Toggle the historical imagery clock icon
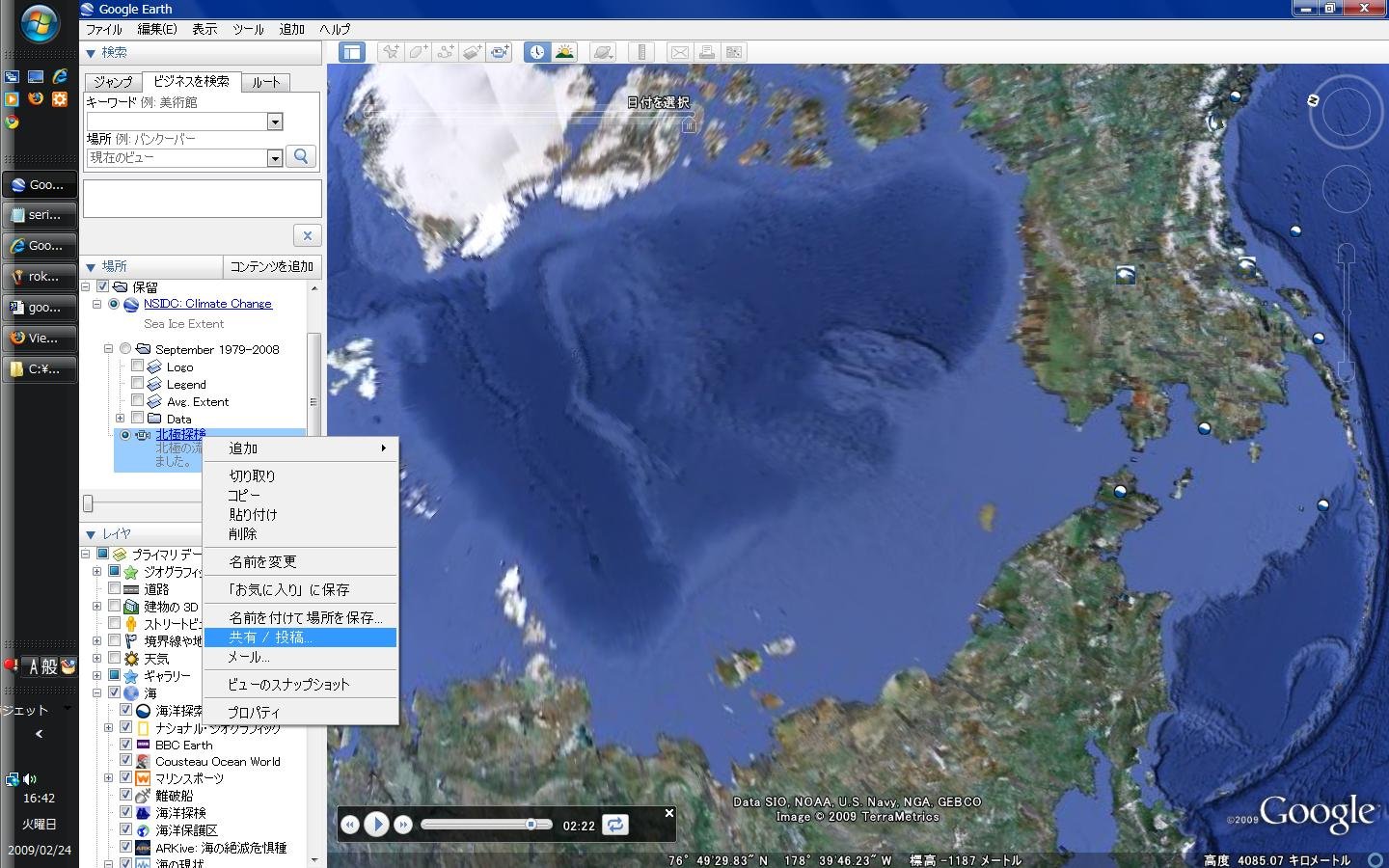Image resolution: width=1389 pixels, height=868 pixels. coord(537,52)
